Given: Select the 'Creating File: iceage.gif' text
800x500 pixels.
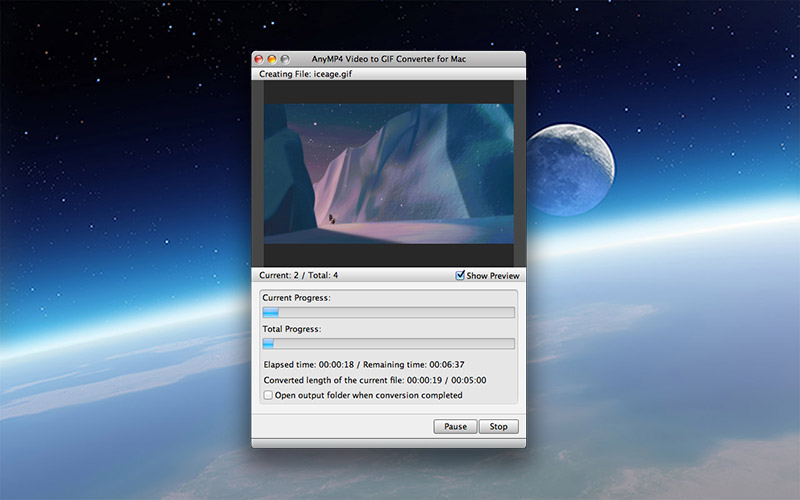Looking at the screenshot, I should pyautogui.click(x=305, y=74).
